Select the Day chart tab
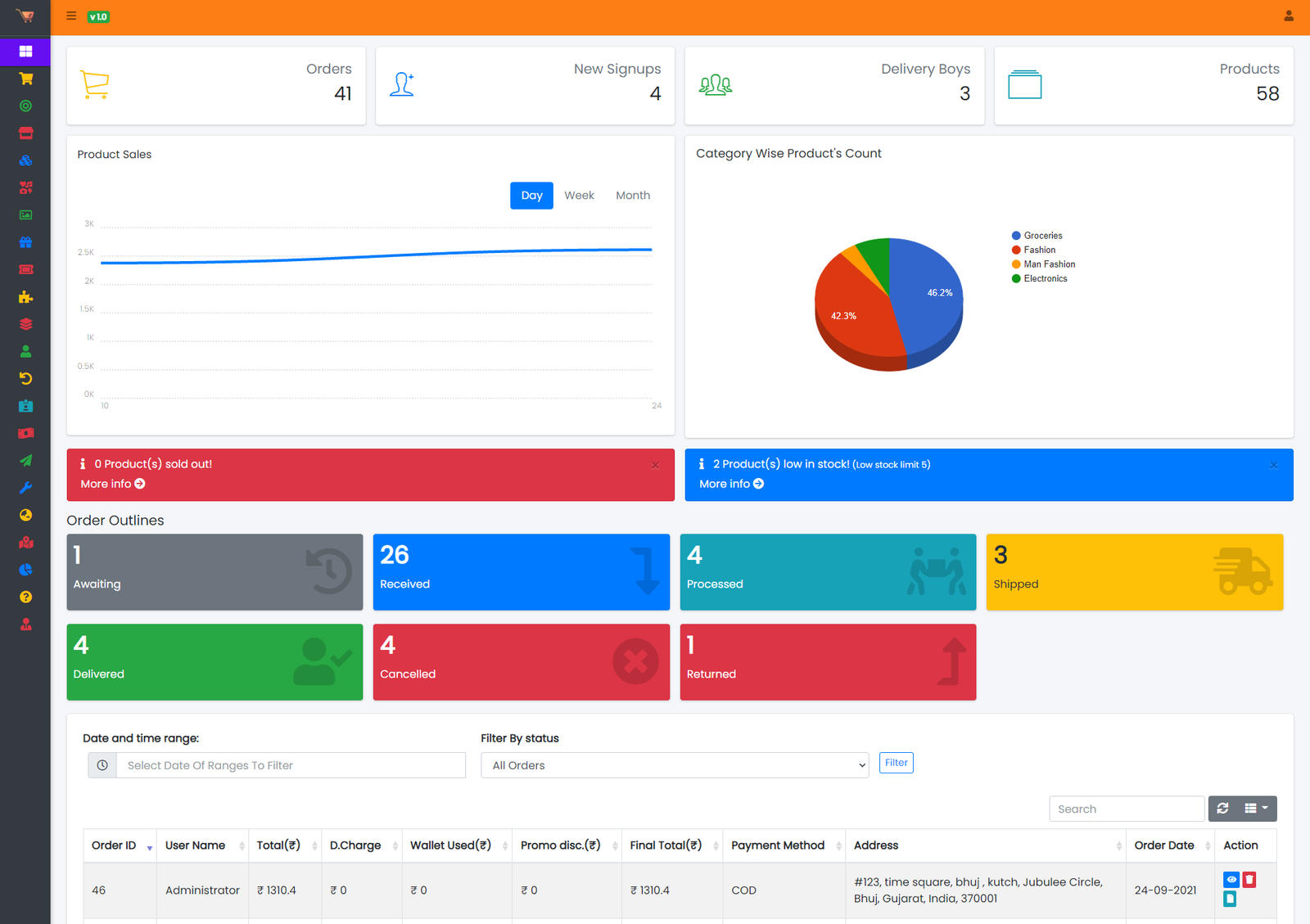Image resolution: width=1310 pixels, height=924 pixels. click(x=531, y=196)
